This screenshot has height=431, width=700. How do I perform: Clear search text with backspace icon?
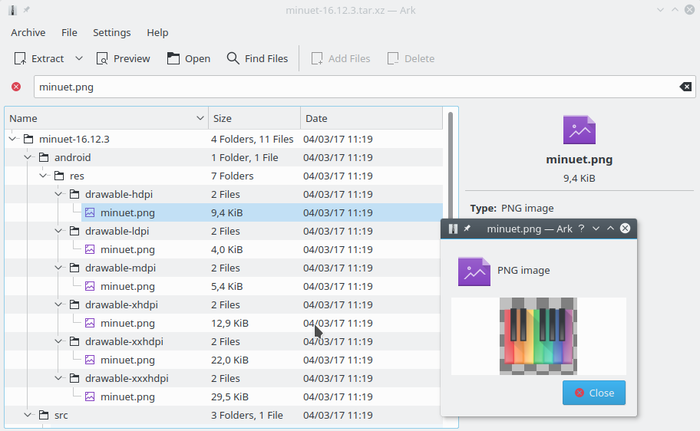tap(685, 87)
